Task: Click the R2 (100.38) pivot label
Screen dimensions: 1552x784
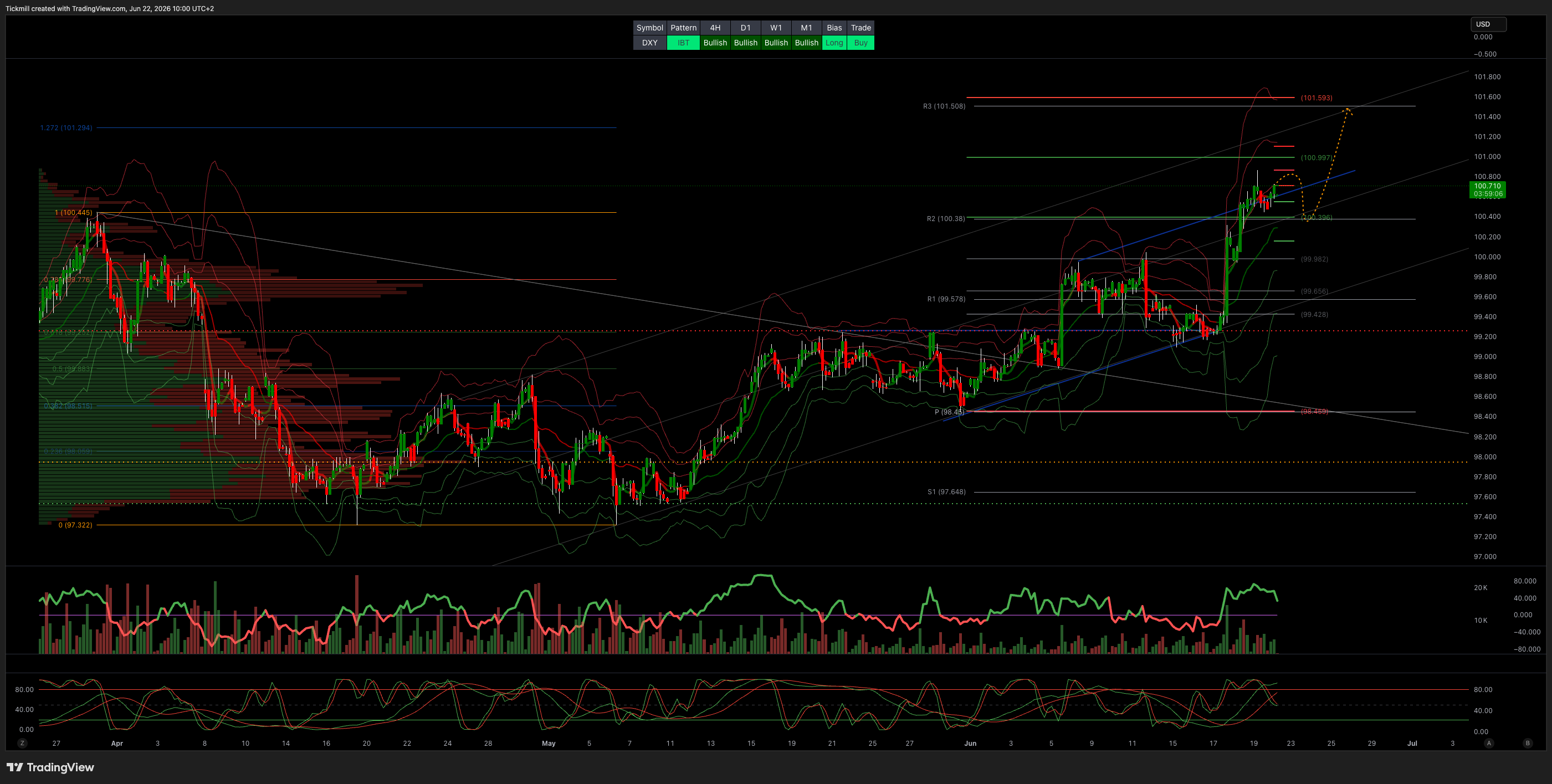Action: click(x=945, y=219)
